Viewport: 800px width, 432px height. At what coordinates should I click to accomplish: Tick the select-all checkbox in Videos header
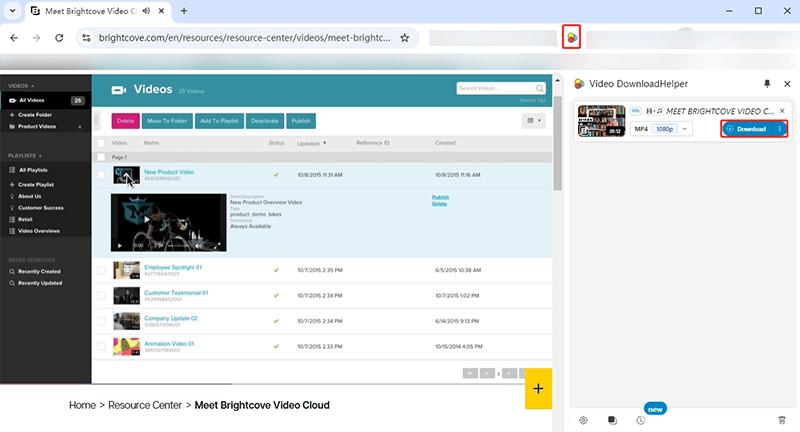click(100, 143)
